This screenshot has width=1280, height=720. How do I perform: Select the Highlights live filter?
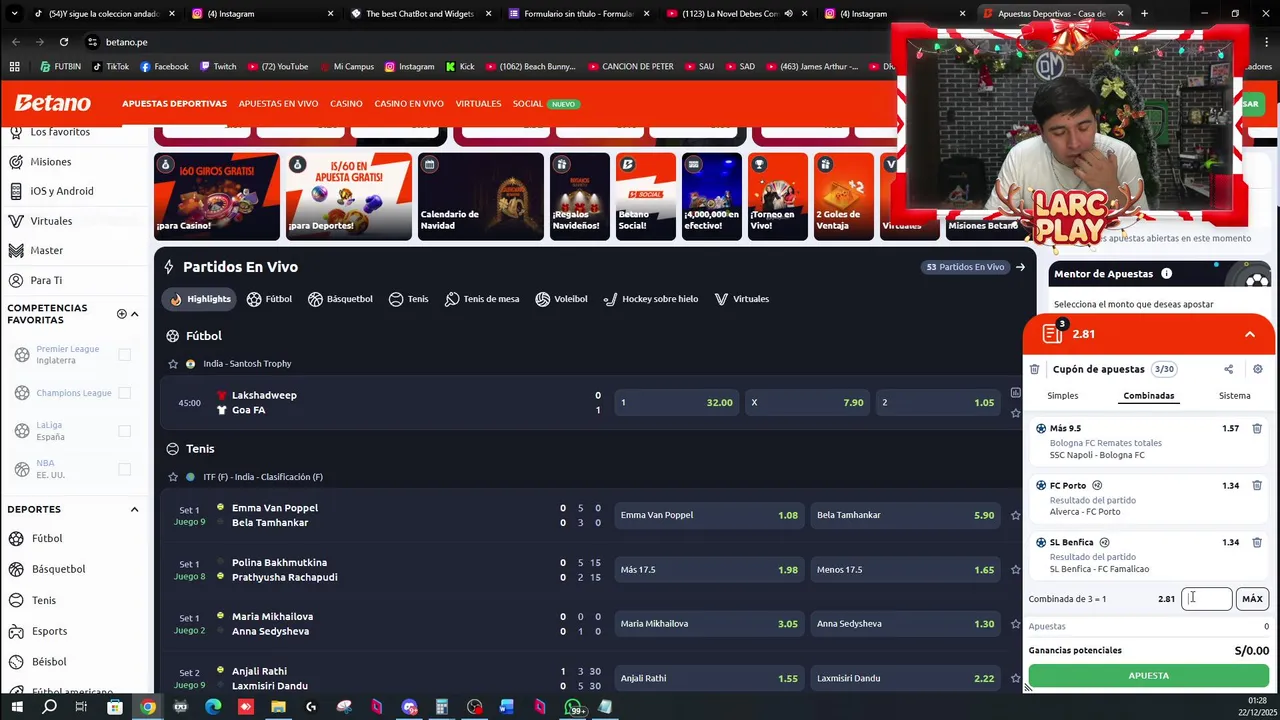(201, 299)
